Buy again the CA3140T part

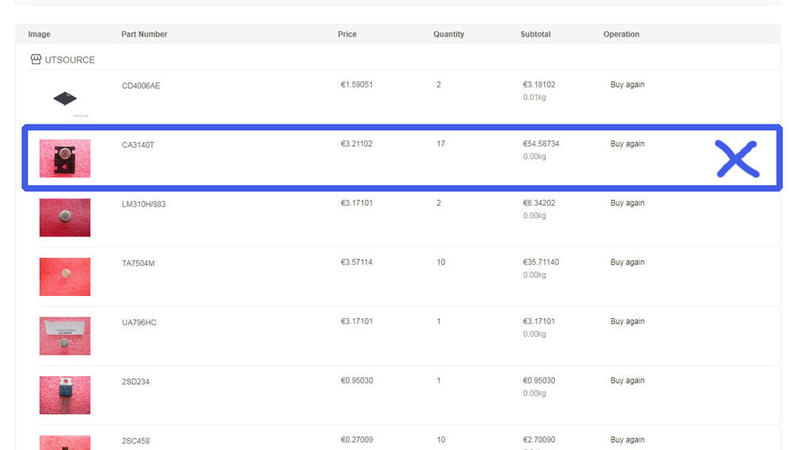click(x=627, y=143)
